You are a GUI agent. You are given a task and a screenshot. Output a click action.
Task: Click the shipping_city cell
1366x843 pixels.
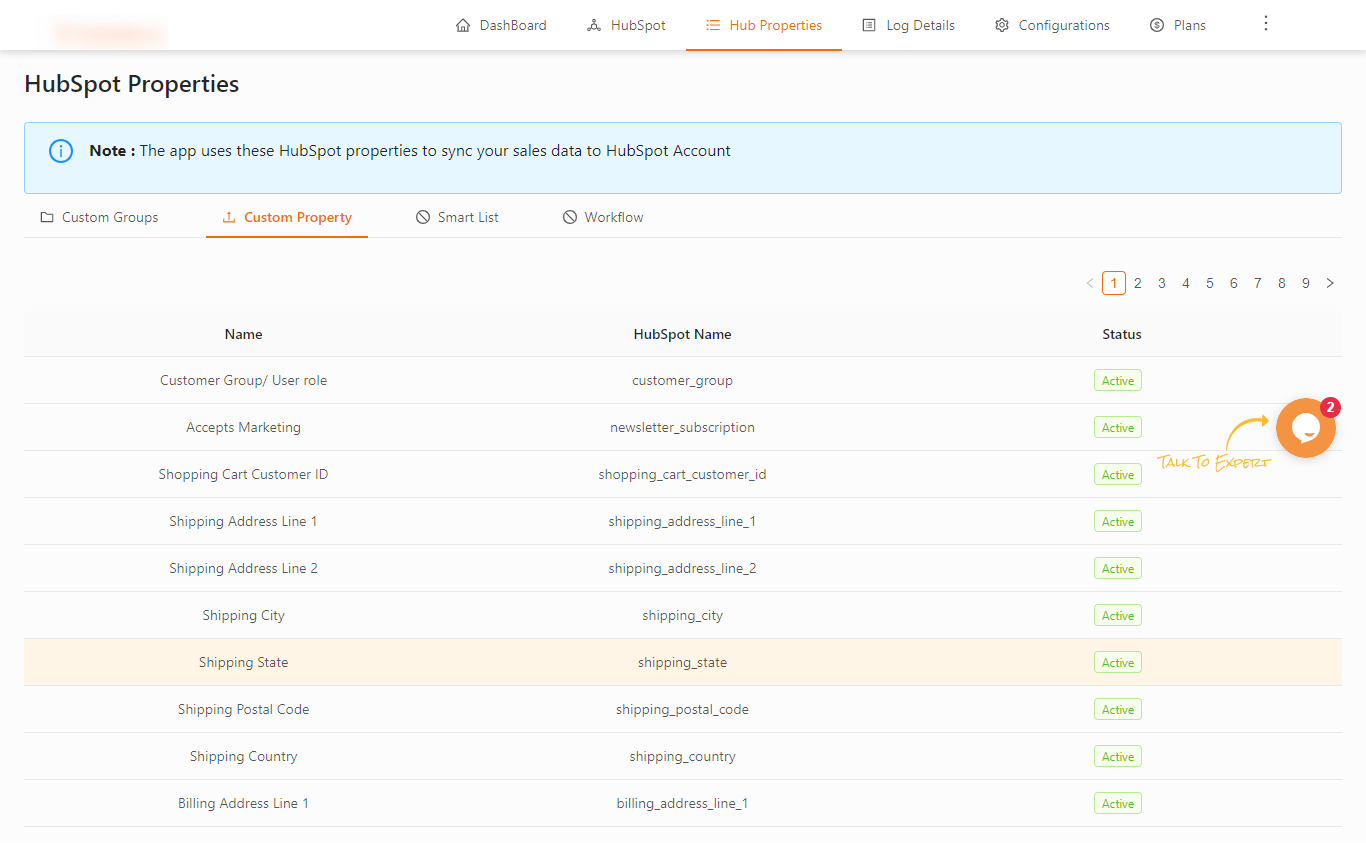coord(682,615)
